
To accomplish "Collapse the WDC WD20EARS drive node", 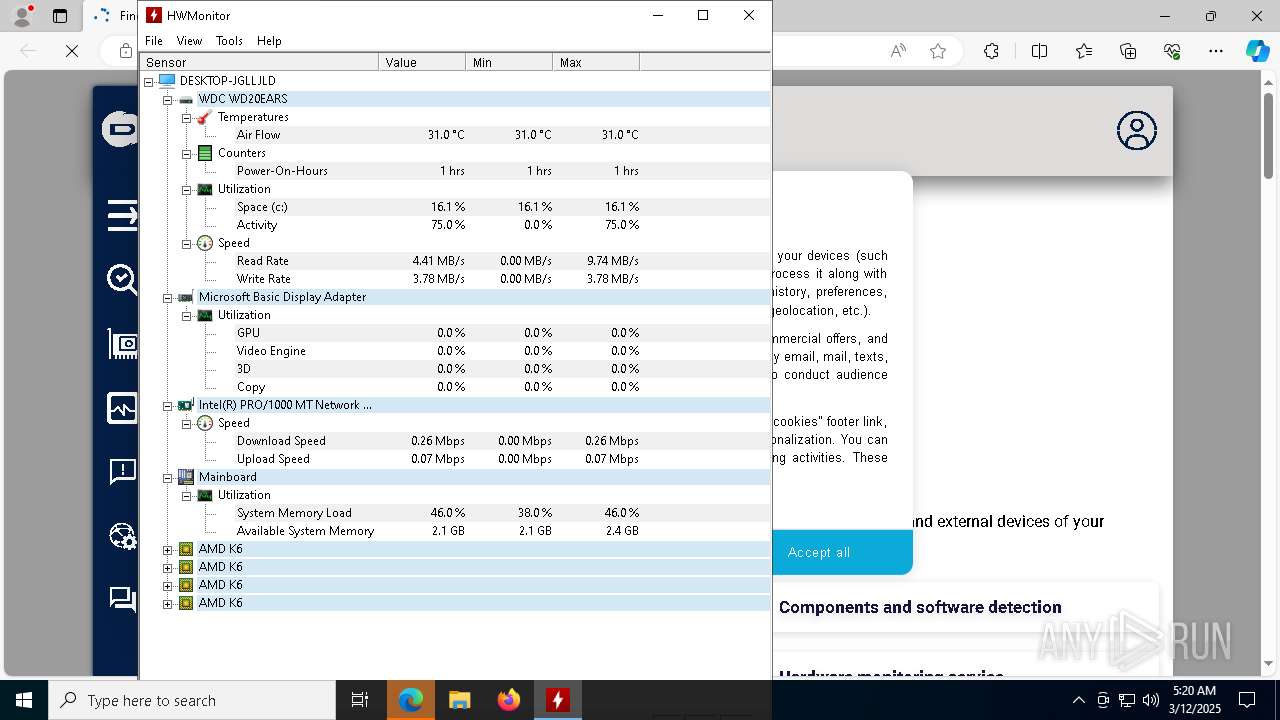I will [x=168, y=99].
